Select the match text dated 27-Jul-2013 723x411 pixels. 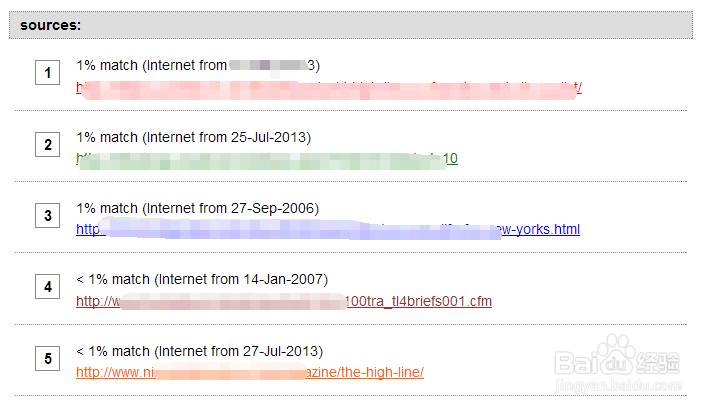200,351
